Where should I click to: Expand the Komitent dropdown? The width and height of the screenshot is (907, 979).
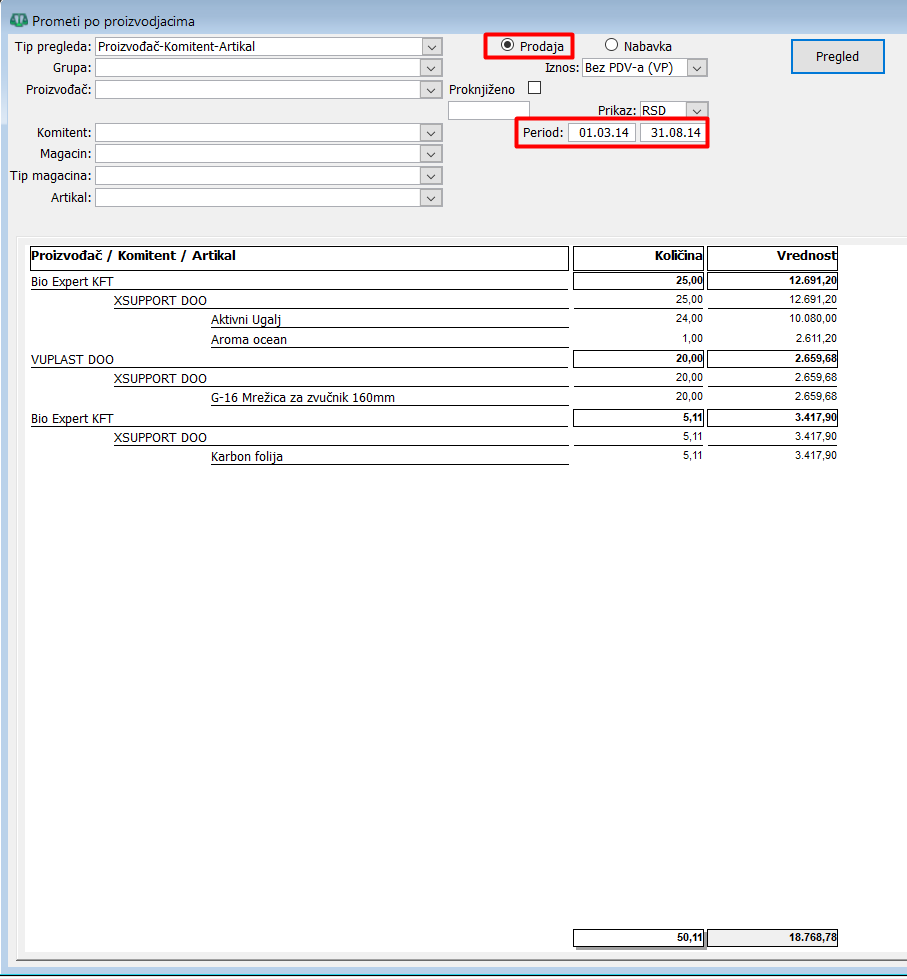pyautogui.click(x=431, y=133)
